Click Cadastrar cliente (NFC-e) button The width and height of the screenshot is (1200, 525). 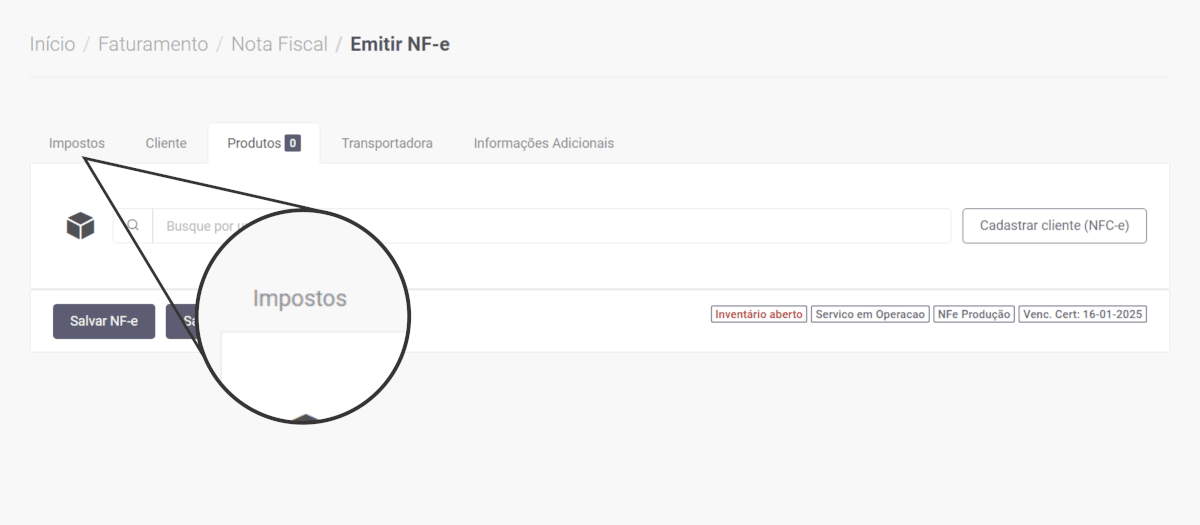[1054, 226]
